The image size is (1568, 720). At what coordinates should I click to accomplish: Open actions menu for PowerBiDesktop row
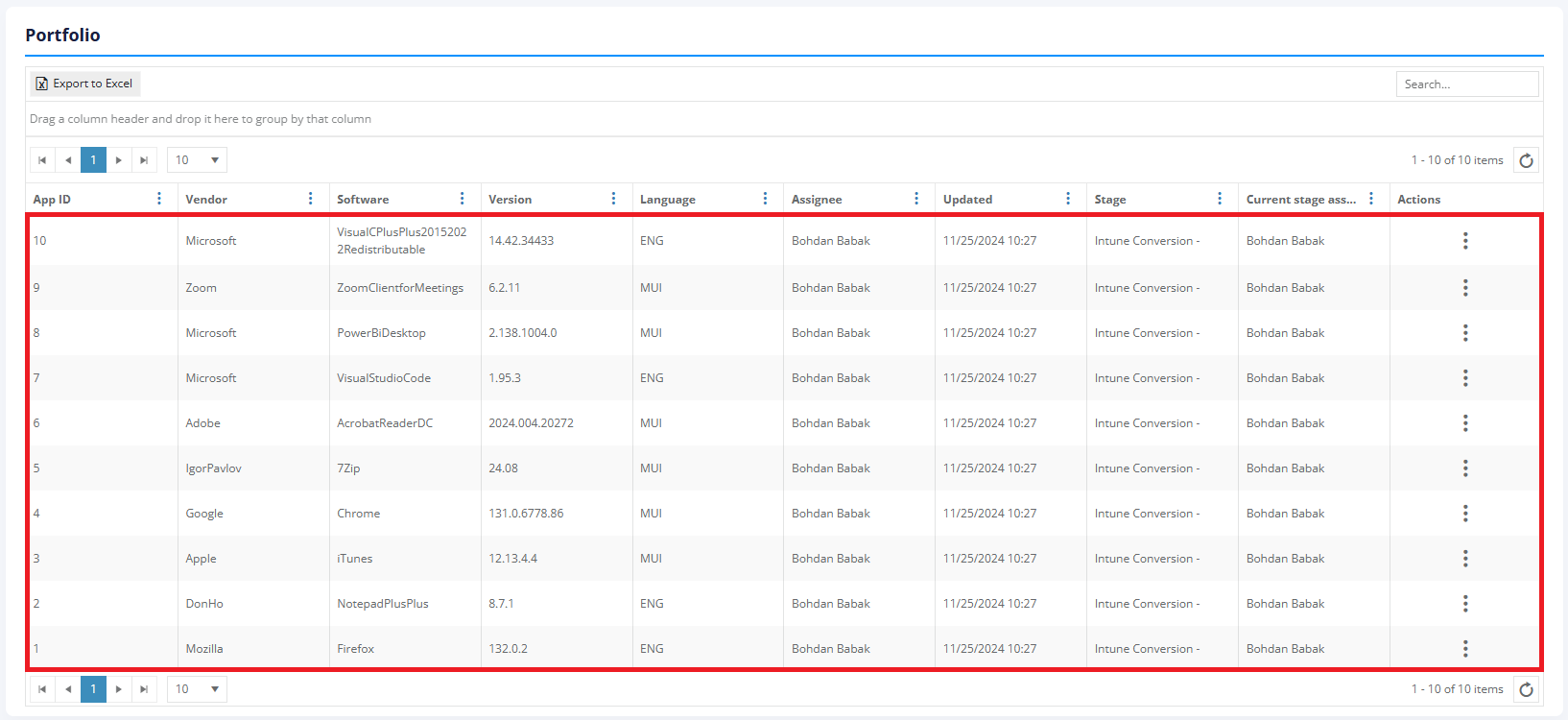(1465, 333)
